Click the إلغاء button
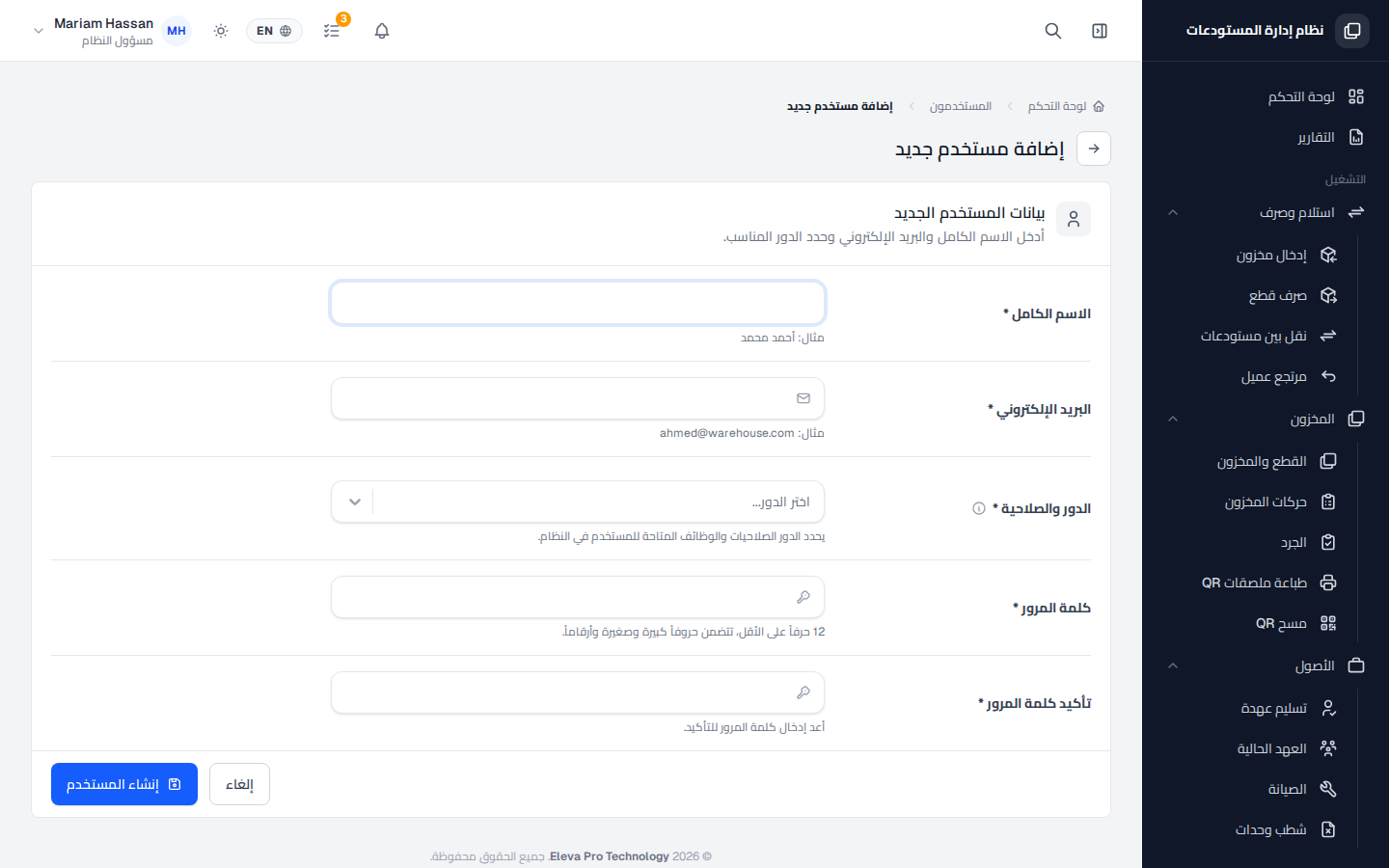 (x=239, y=784)
